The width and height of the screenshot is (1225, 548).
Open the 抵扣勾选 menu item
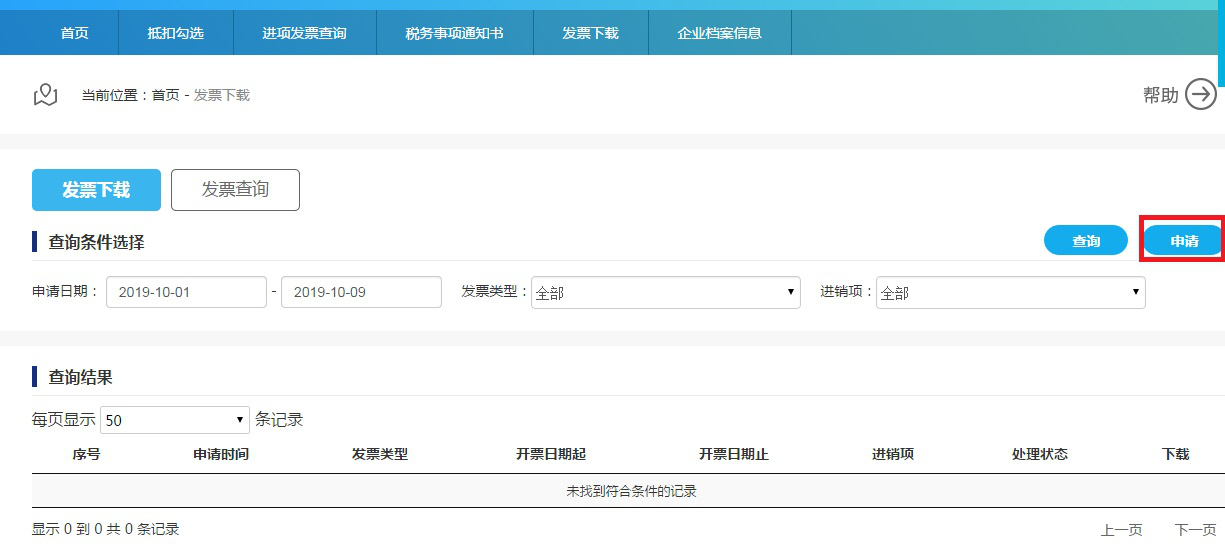click(x=175, y=33)
